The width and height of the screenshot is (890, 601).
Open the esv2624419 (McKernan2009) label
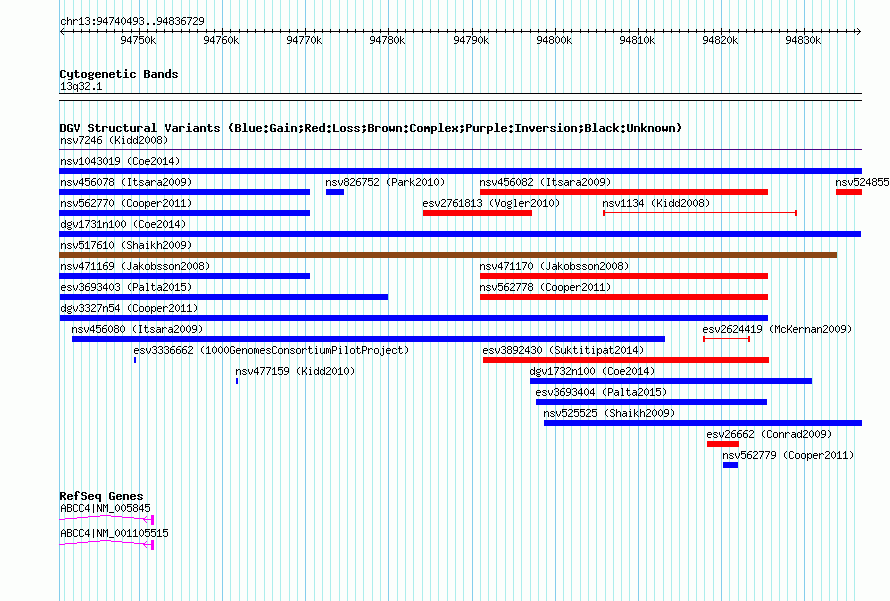tap(777, 329)
